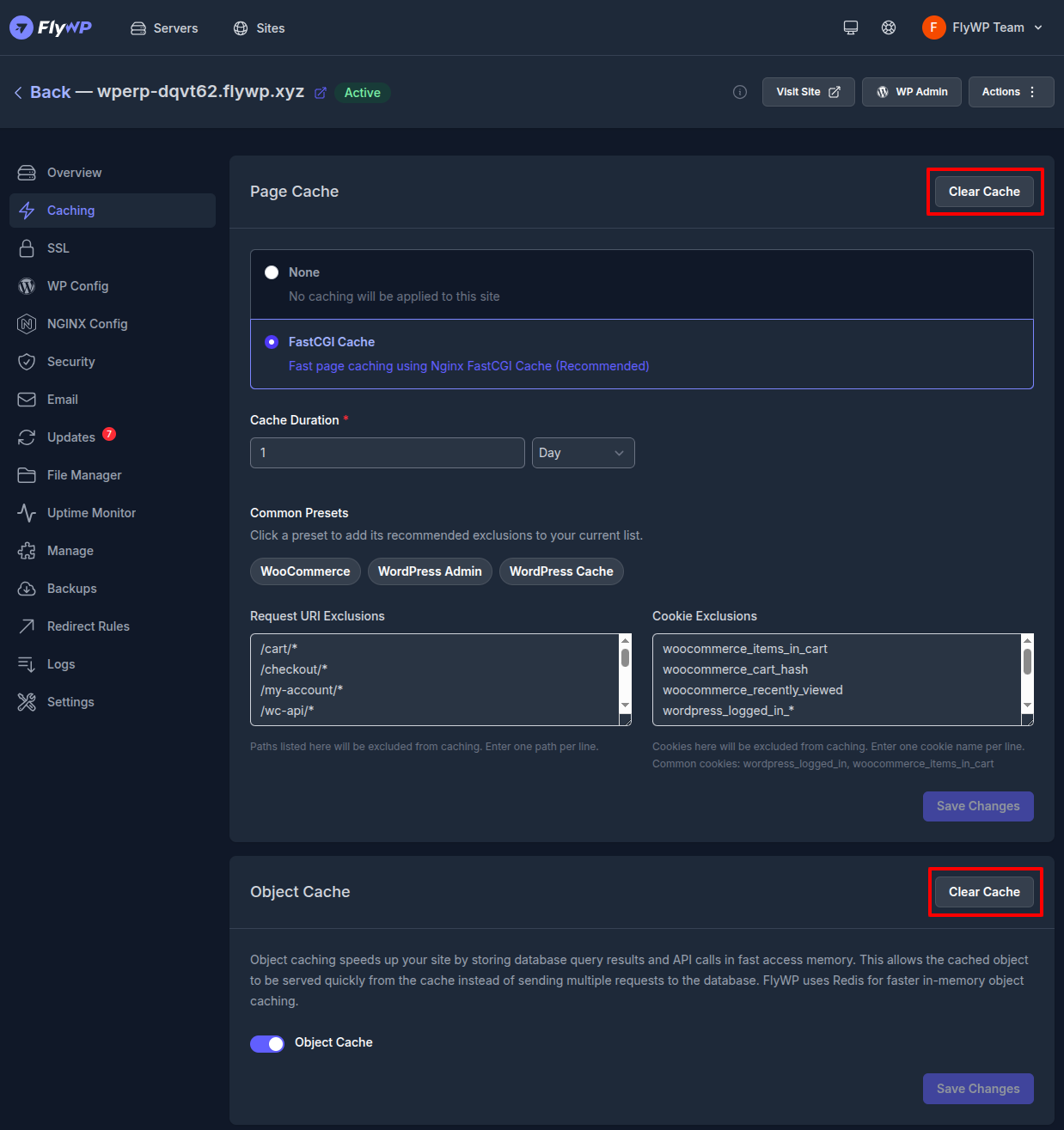The image size is (1064, 1130).
Task: Click the wperp-dqvt62.flywp.xyz domain title
Action: click(200, 92)
